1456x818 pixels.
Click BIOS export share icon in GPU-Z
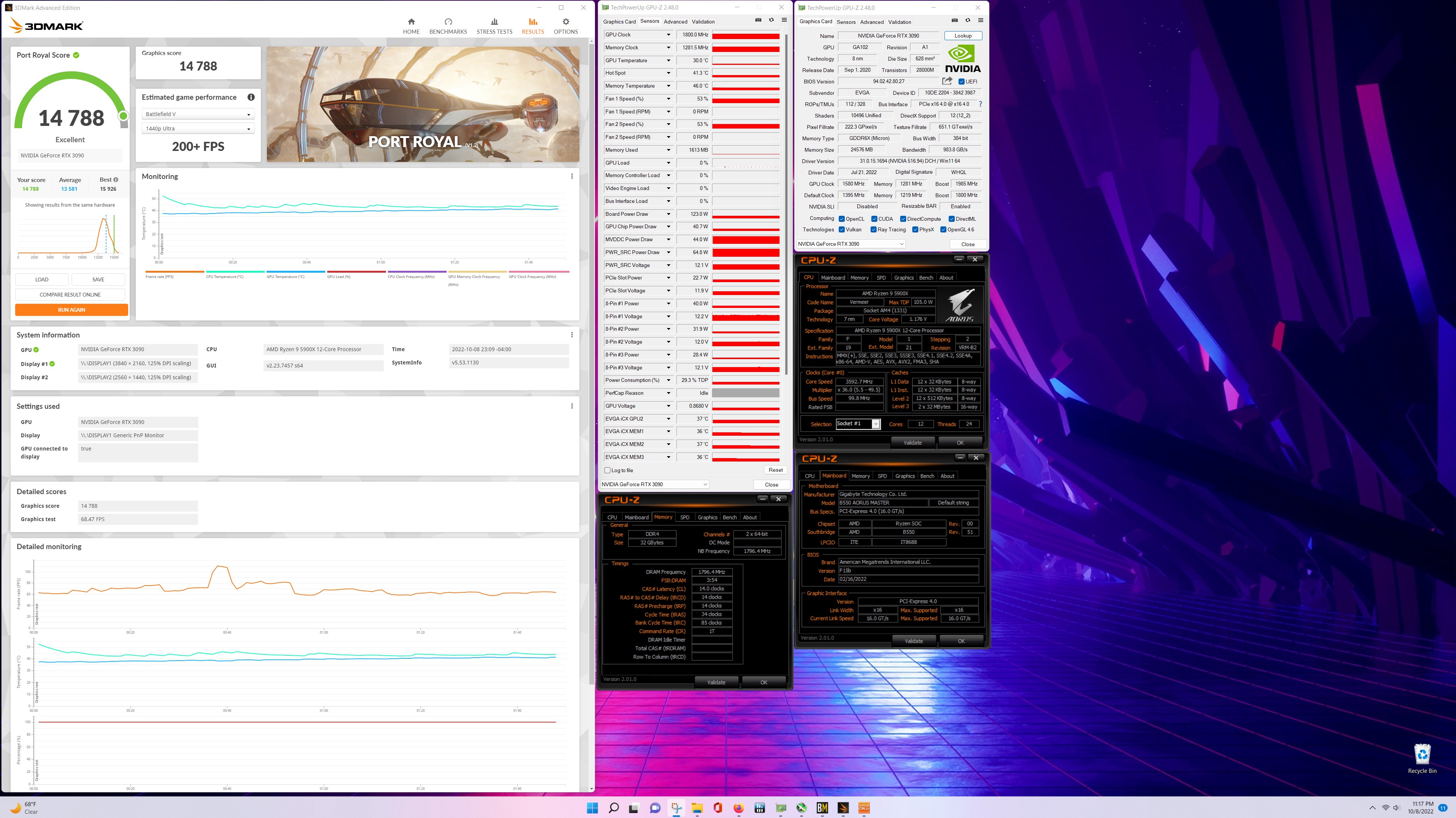pyautogui.click(x=947, y=81)
